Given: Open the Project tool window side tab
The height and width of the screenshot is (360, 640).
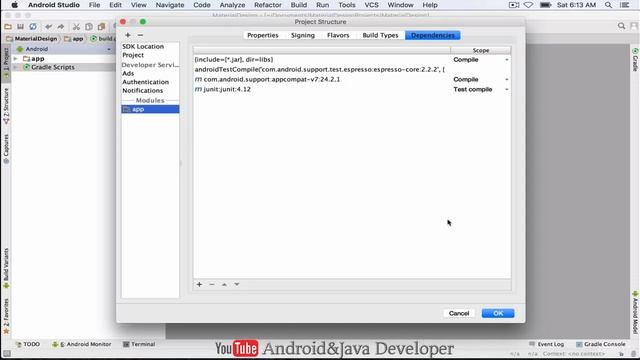Looking at the screenshot, I should [6, 62].
